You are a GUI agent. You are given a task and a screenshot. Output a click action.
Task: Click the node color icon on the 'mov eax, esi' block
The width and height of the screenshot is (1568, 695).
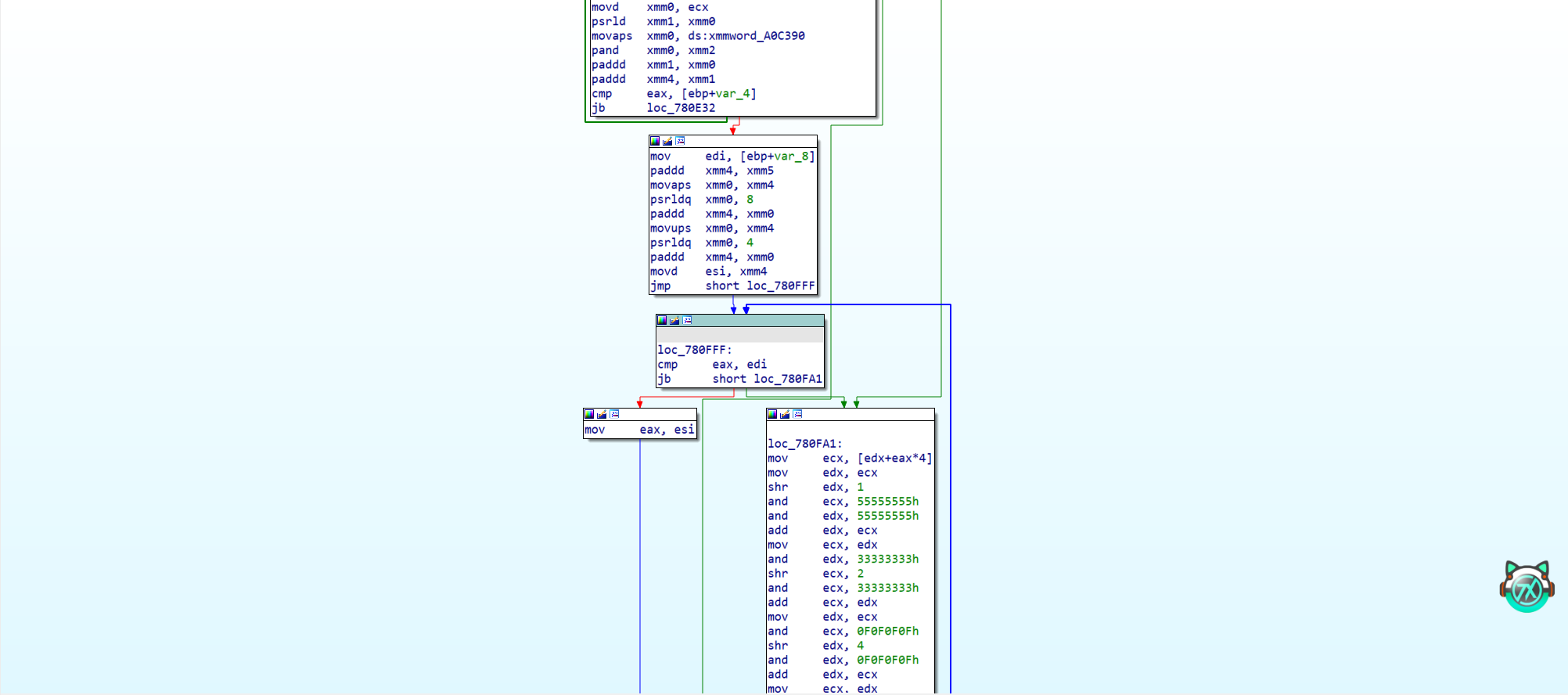(x=589, y=414)
